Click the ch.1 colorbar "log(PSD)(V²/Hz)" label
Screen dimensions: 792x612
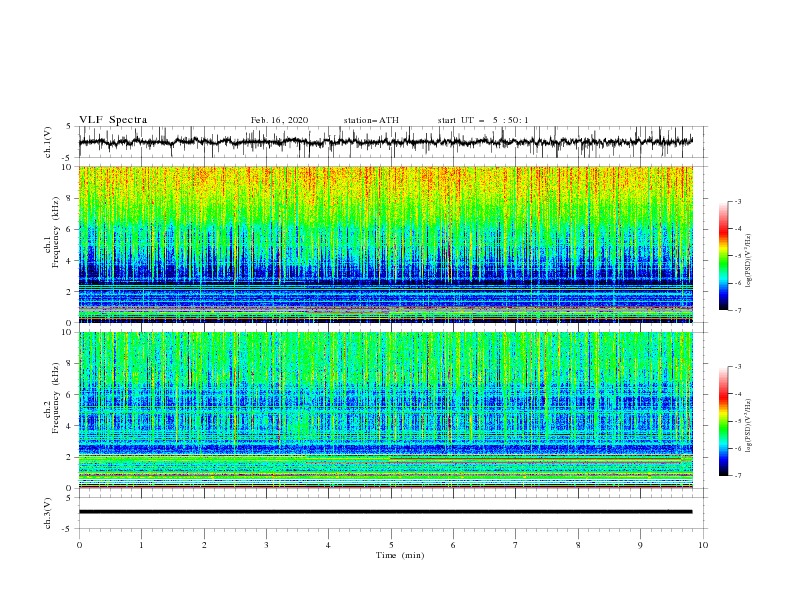(749, 260)
